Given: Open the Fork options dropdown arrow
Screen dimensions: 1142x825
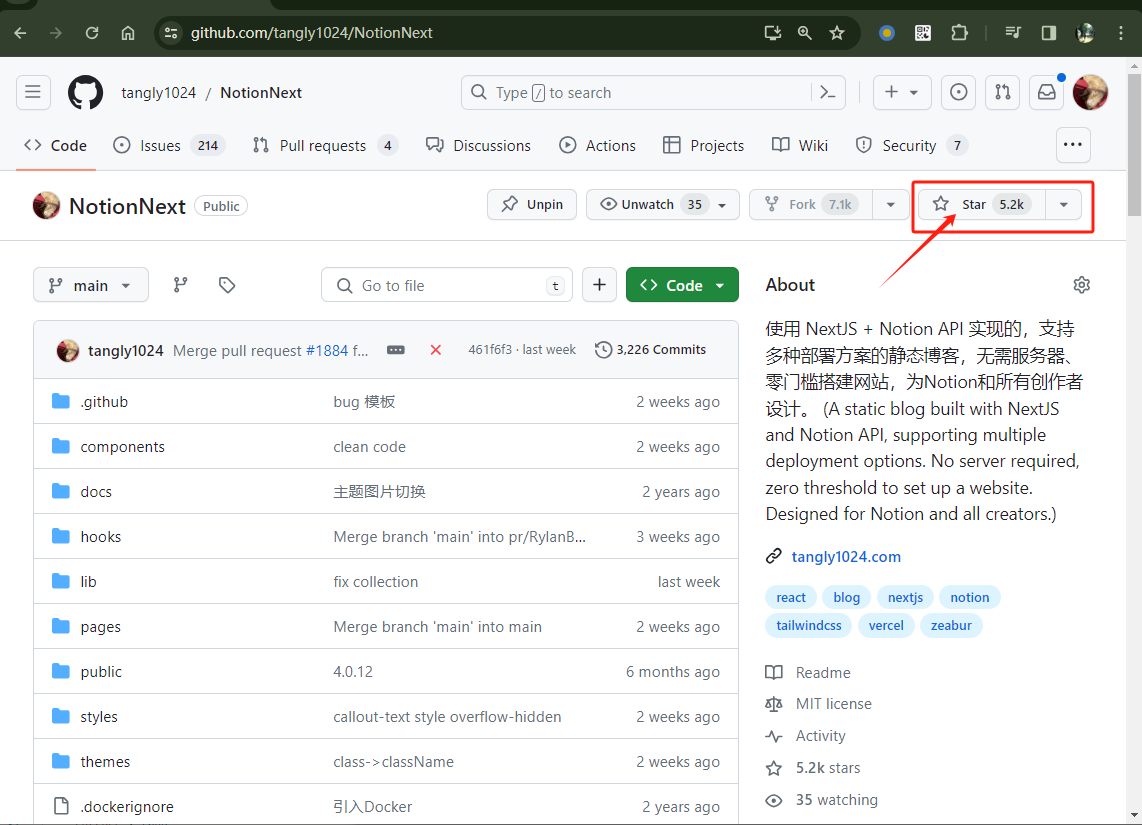Looking at the screenshot, I should click(x=891, y=205).
